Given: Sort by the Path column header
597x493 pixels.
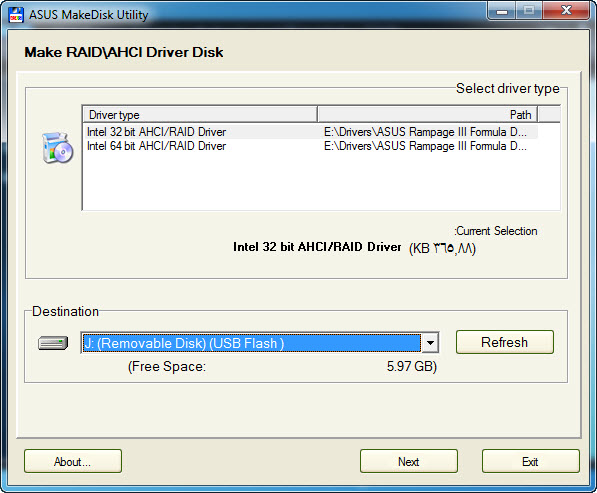Looking at the screenshot, I should pos(428,115).
